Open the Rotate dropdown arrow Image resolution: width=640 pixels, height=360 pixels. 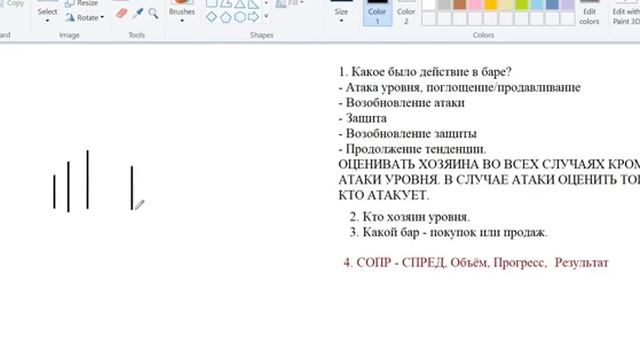point(102,18)
